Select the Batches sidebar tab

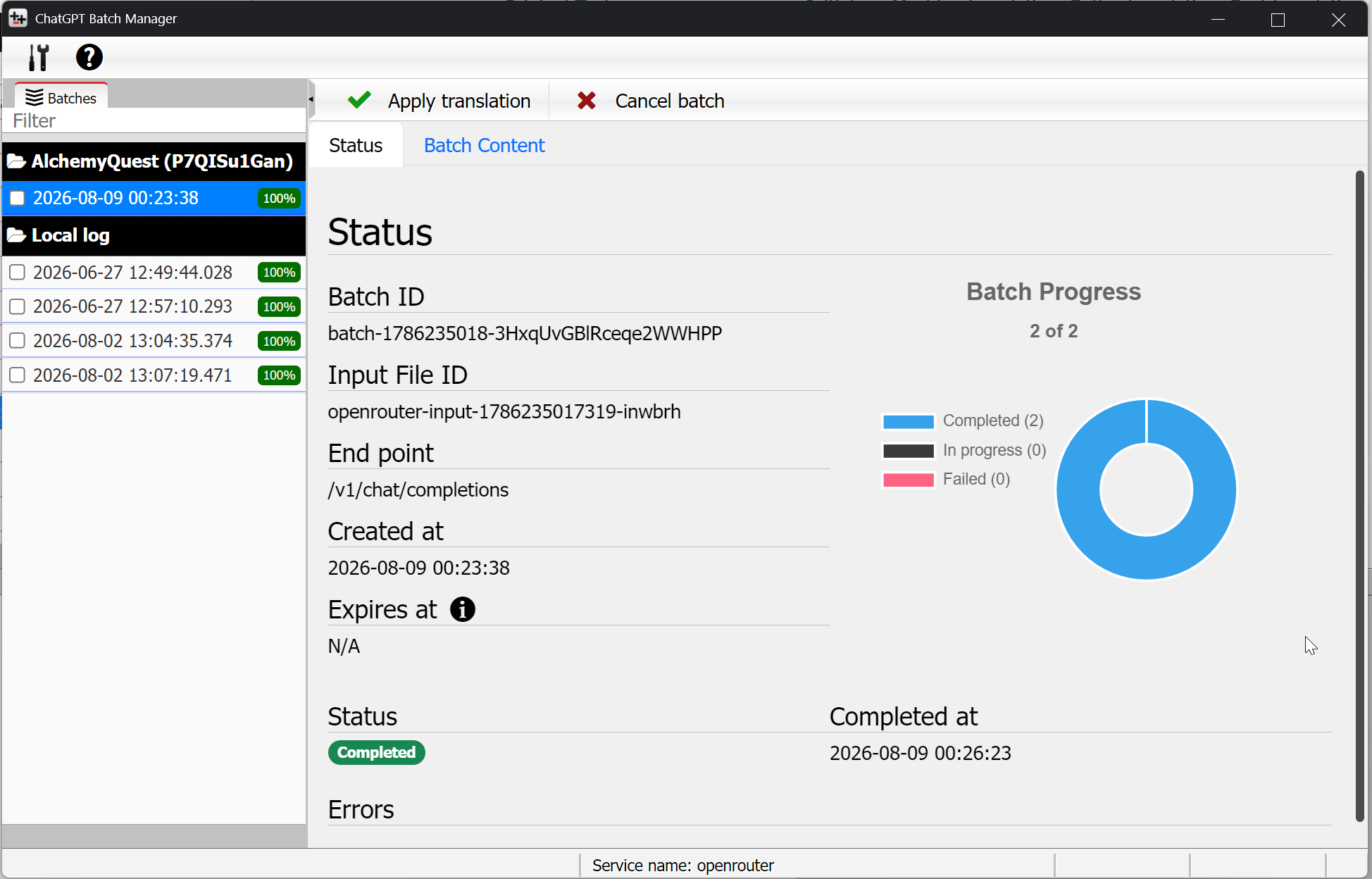coord(61,97)
